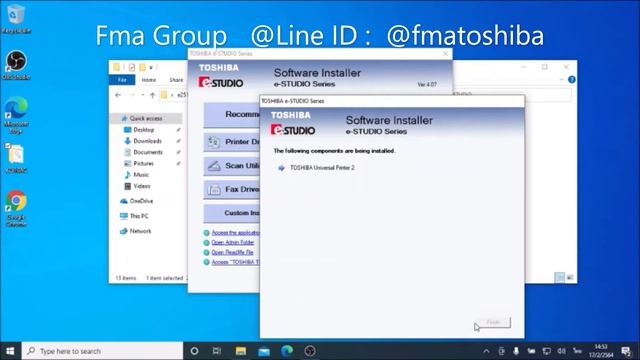The image size is (640, 360).
Task: Close the back TOSHIBA installer window
Action: (x=445, y=53)
